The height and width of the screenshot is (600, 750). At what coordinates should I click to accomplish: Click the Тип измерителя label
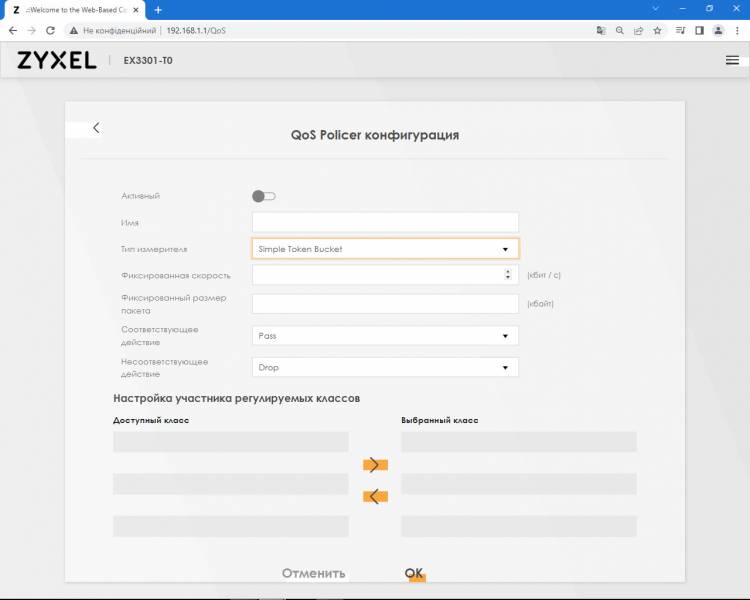(x=154, y=249)
